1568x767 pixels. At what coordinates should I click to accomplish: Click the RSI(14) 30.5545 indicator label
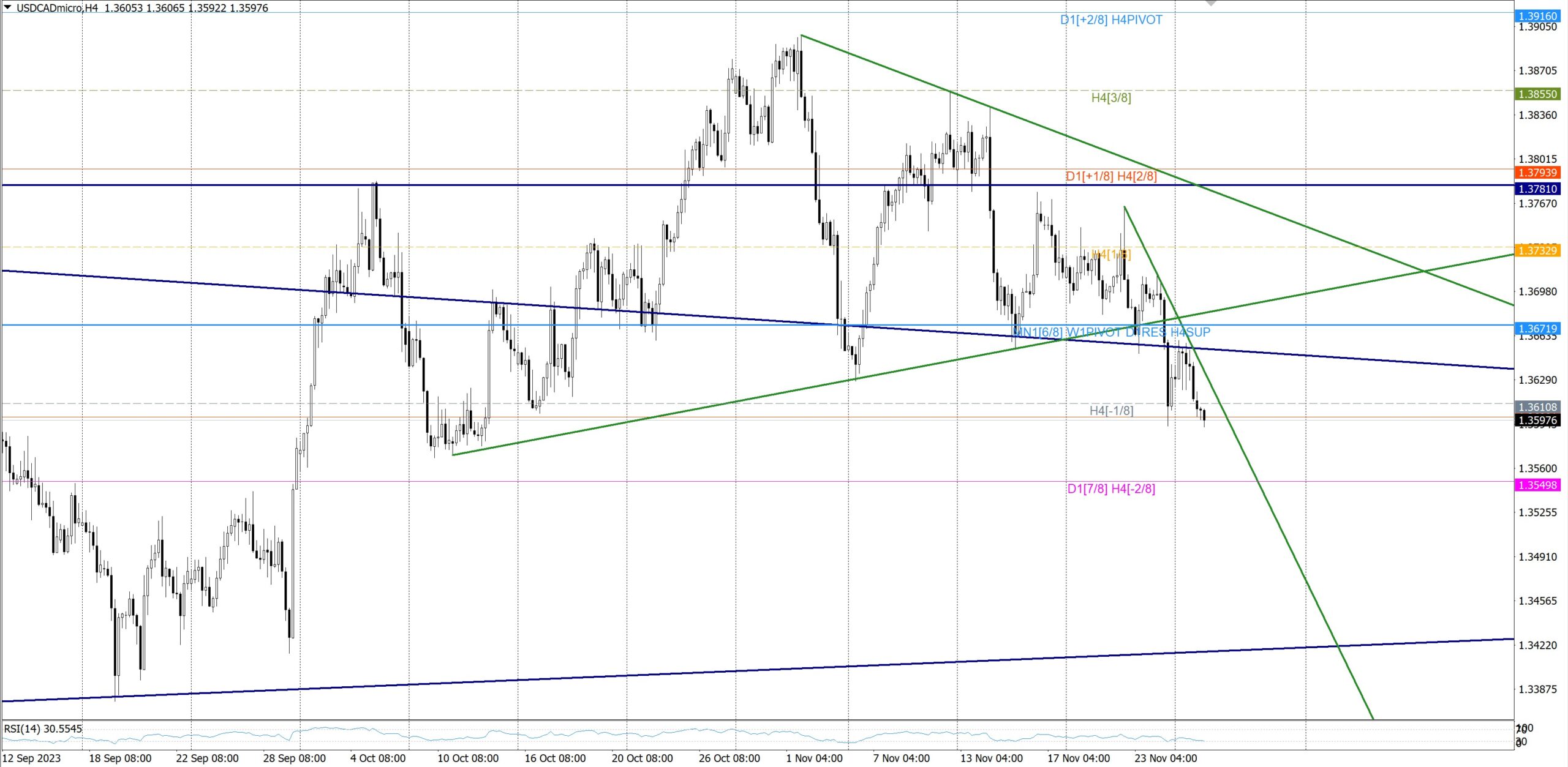43,728
